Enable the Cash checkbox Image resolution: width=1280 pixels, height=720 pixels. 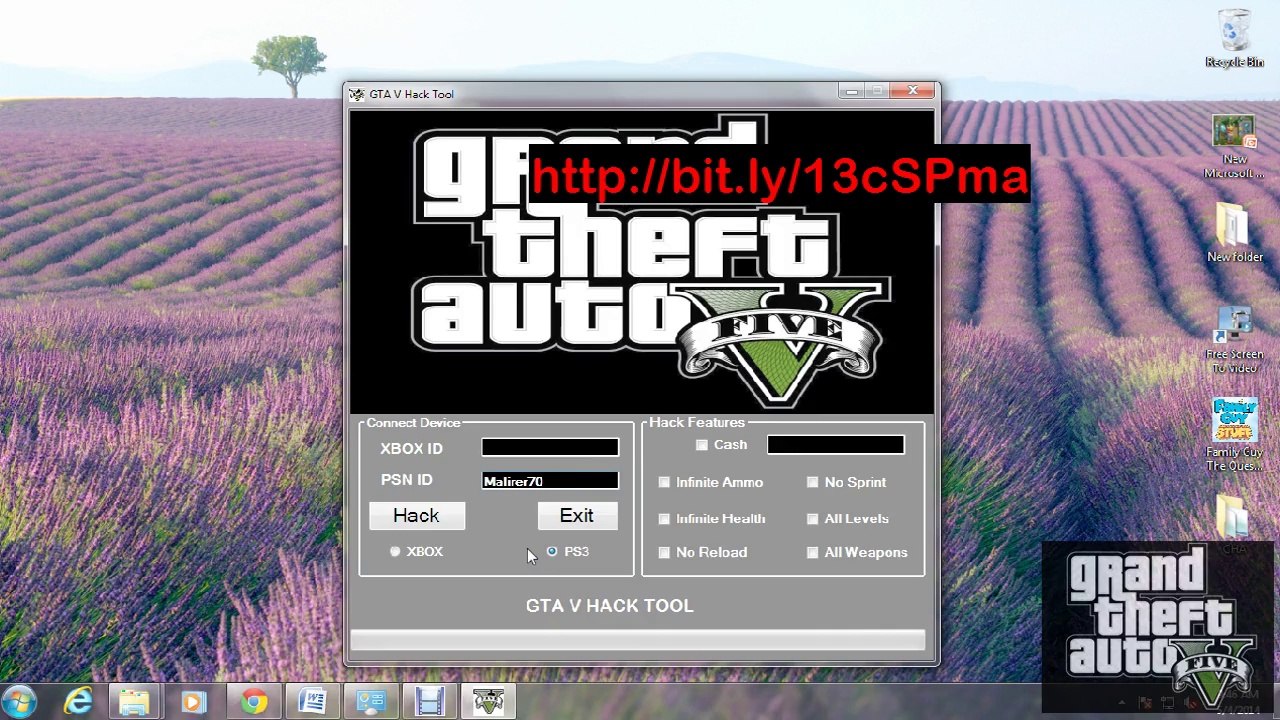click(702, 445)
